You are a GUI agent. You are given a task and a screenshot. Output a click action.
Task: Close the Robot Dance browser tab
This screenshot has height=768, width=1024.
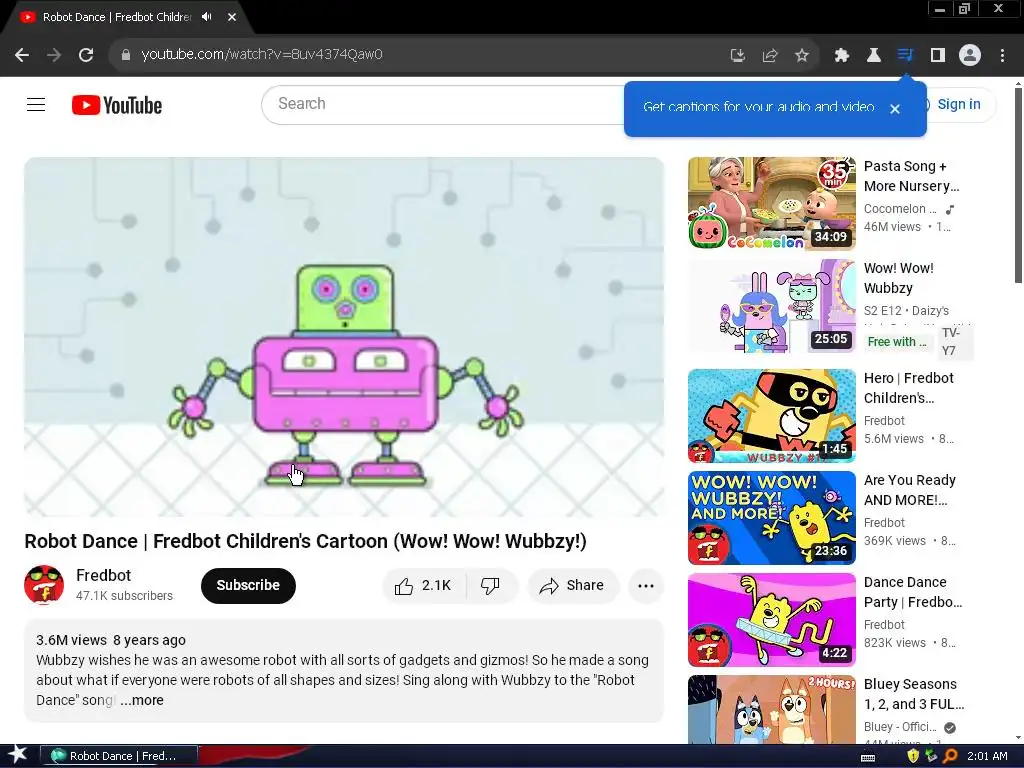pyautogui.click(x=232, y=17)
